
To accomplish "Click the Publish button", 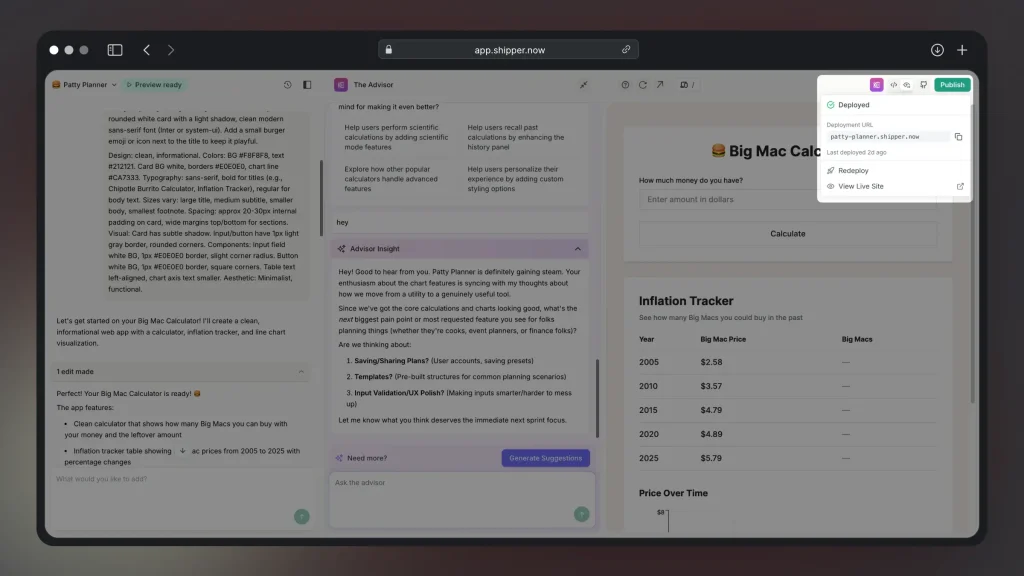I will 952,85.
